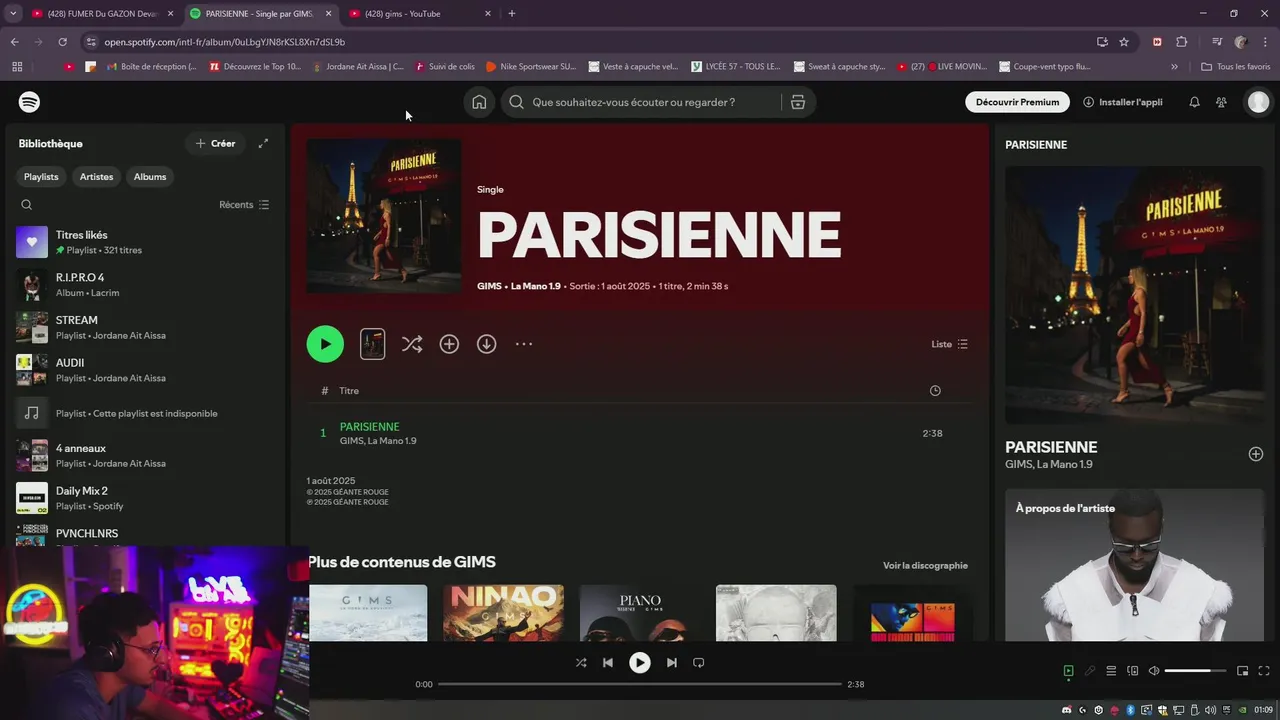
Task: Switch to gims - YouTube tab
Action: [419, 13]
